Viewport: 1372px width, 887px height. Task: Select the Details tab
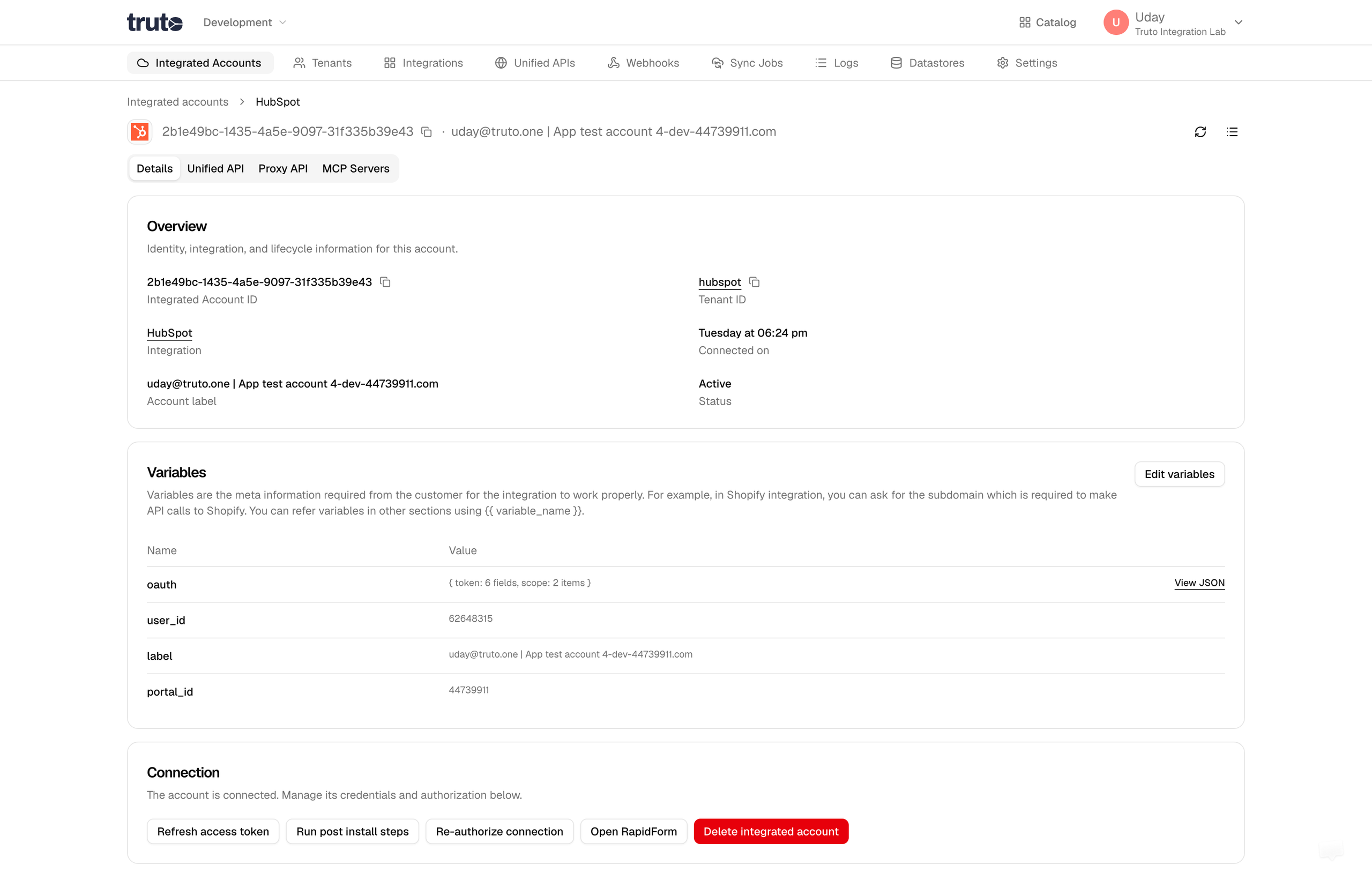(154, 169)
